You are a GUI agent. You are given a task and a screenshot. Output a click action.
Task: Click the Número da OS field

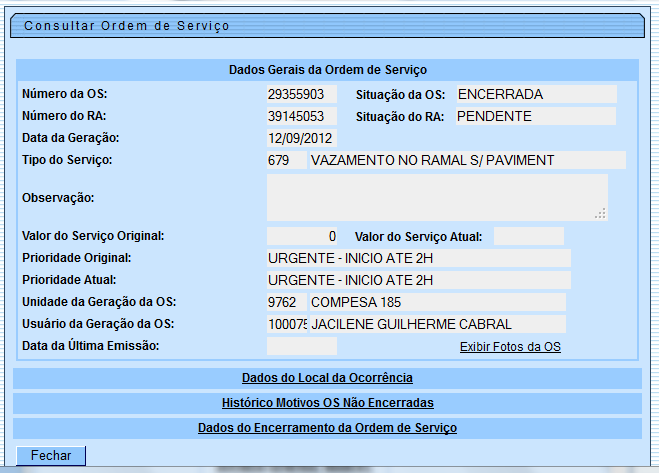301,95
